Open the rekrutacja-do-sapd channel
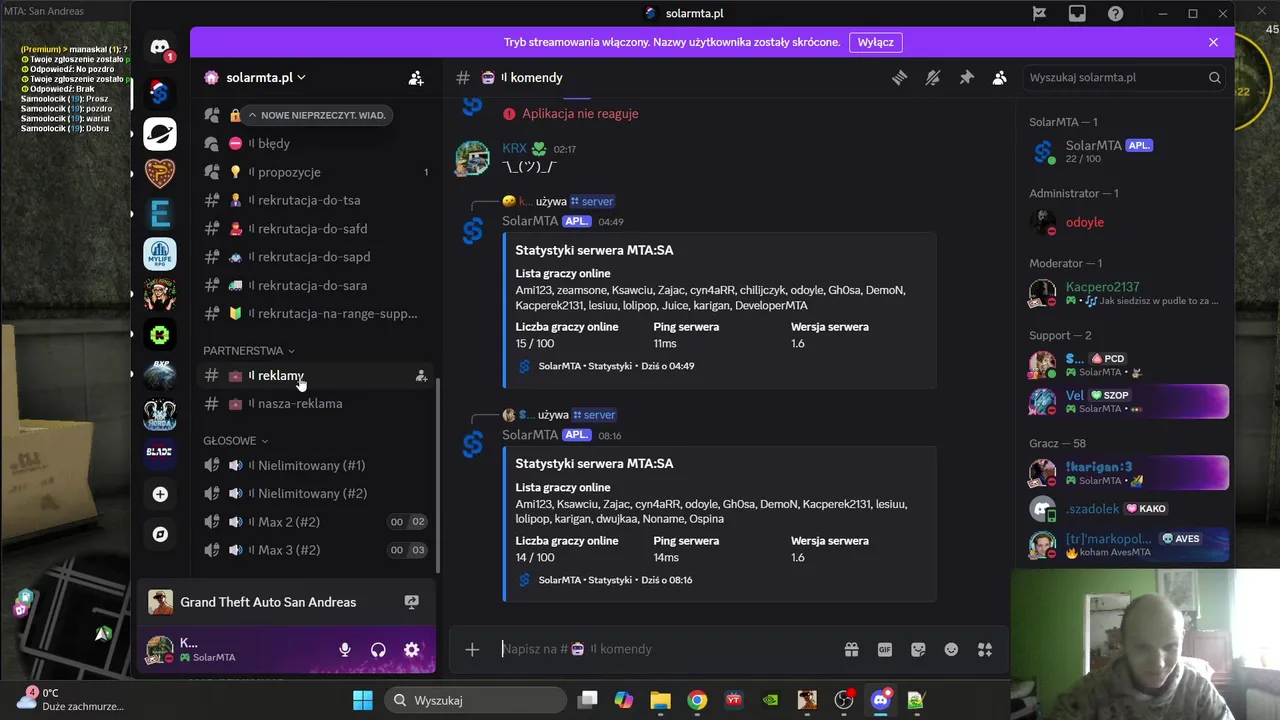Screen dimensions: 1280x720 (x=316, y=257)
